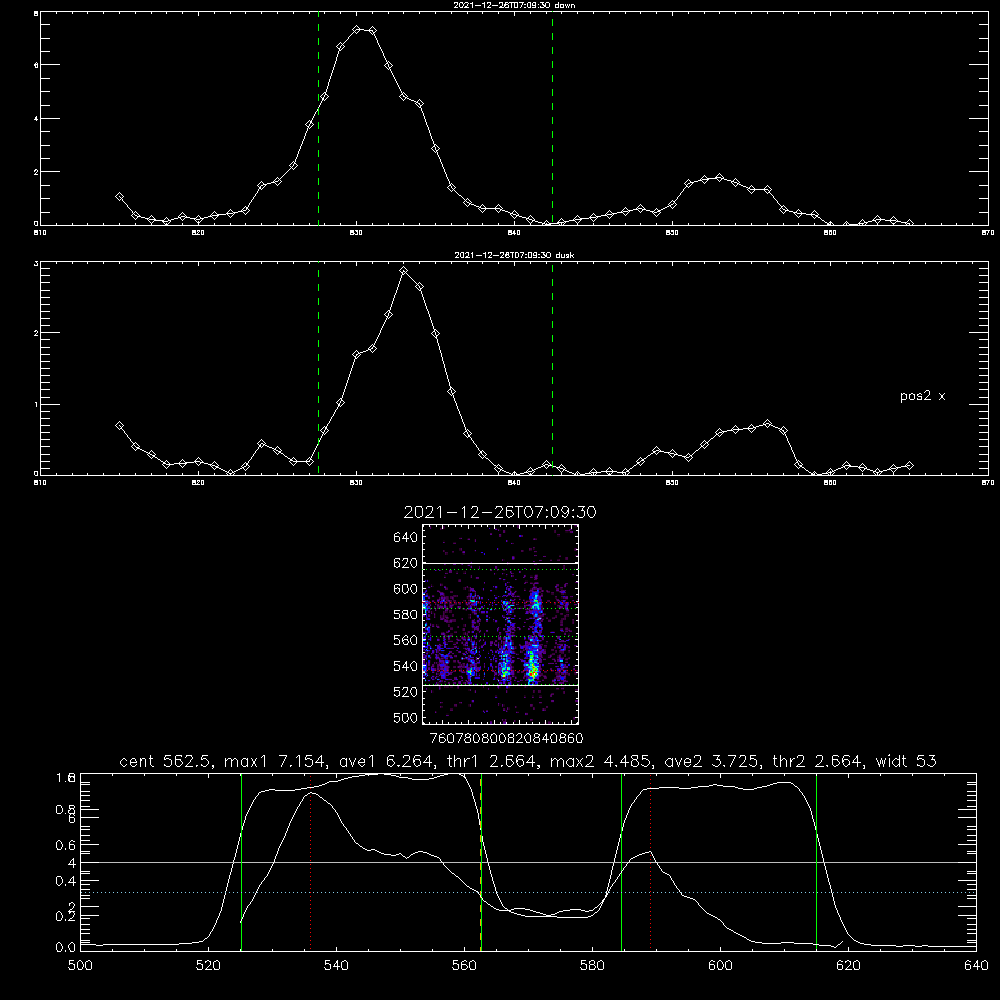Click solid green vertical line near 525

click(242, 862)
